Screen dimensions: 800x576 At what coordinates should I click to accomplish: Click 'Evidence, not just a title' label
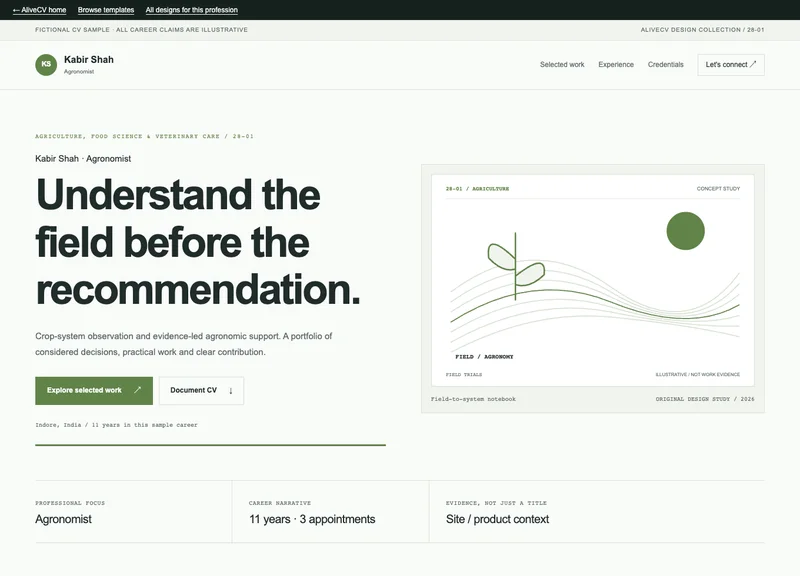coord(496,503)
